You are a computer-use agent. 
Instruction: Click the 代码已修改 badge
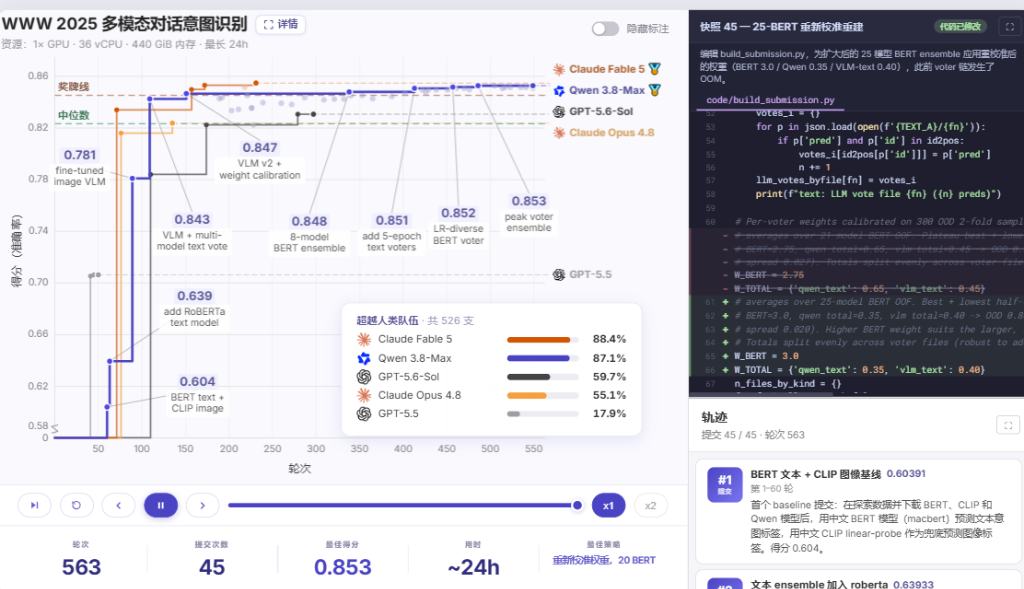tap(959, 27)
